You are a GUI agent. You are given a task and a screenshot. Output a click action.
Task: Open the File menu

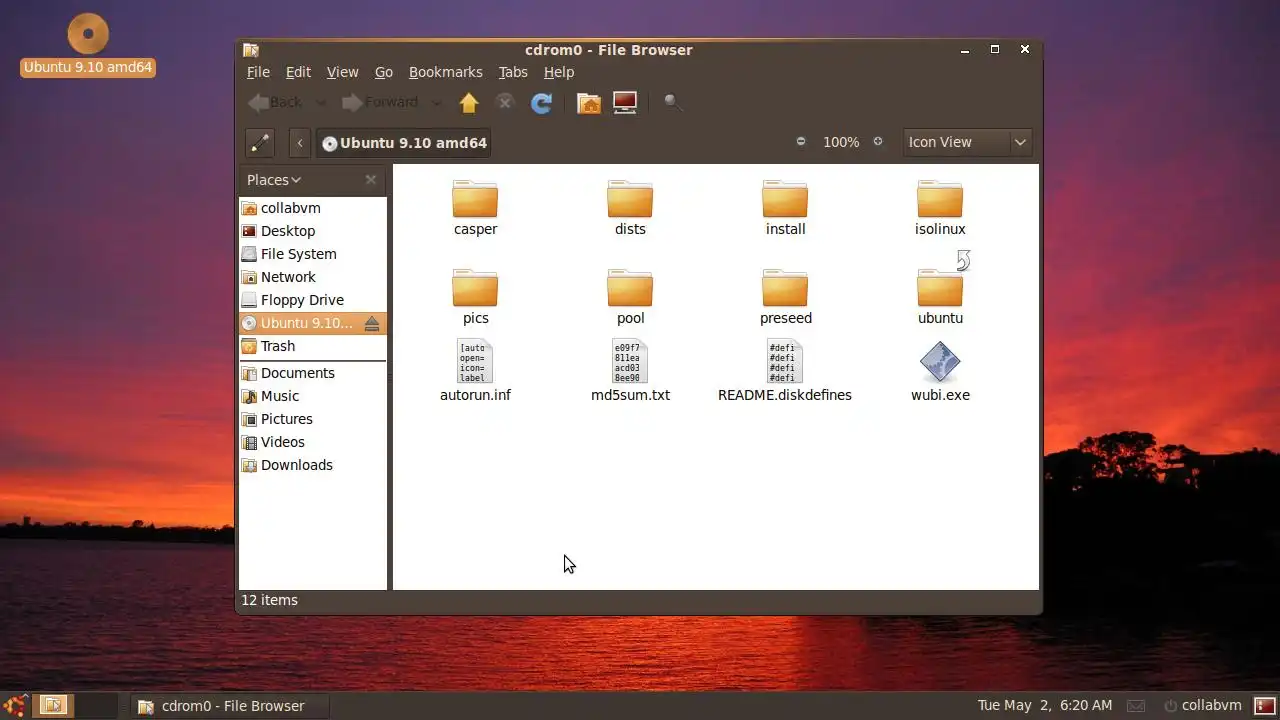258,72
